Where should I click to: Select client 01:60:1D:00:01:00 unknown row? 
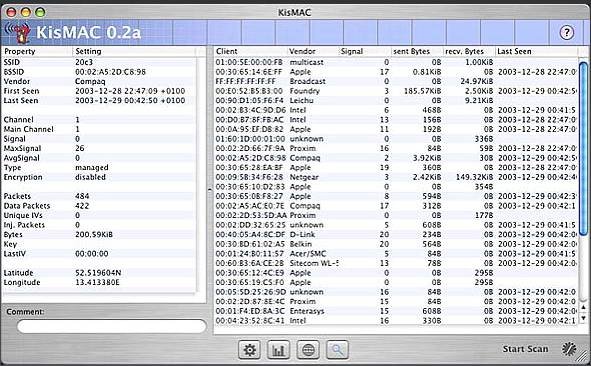[396, 139]
